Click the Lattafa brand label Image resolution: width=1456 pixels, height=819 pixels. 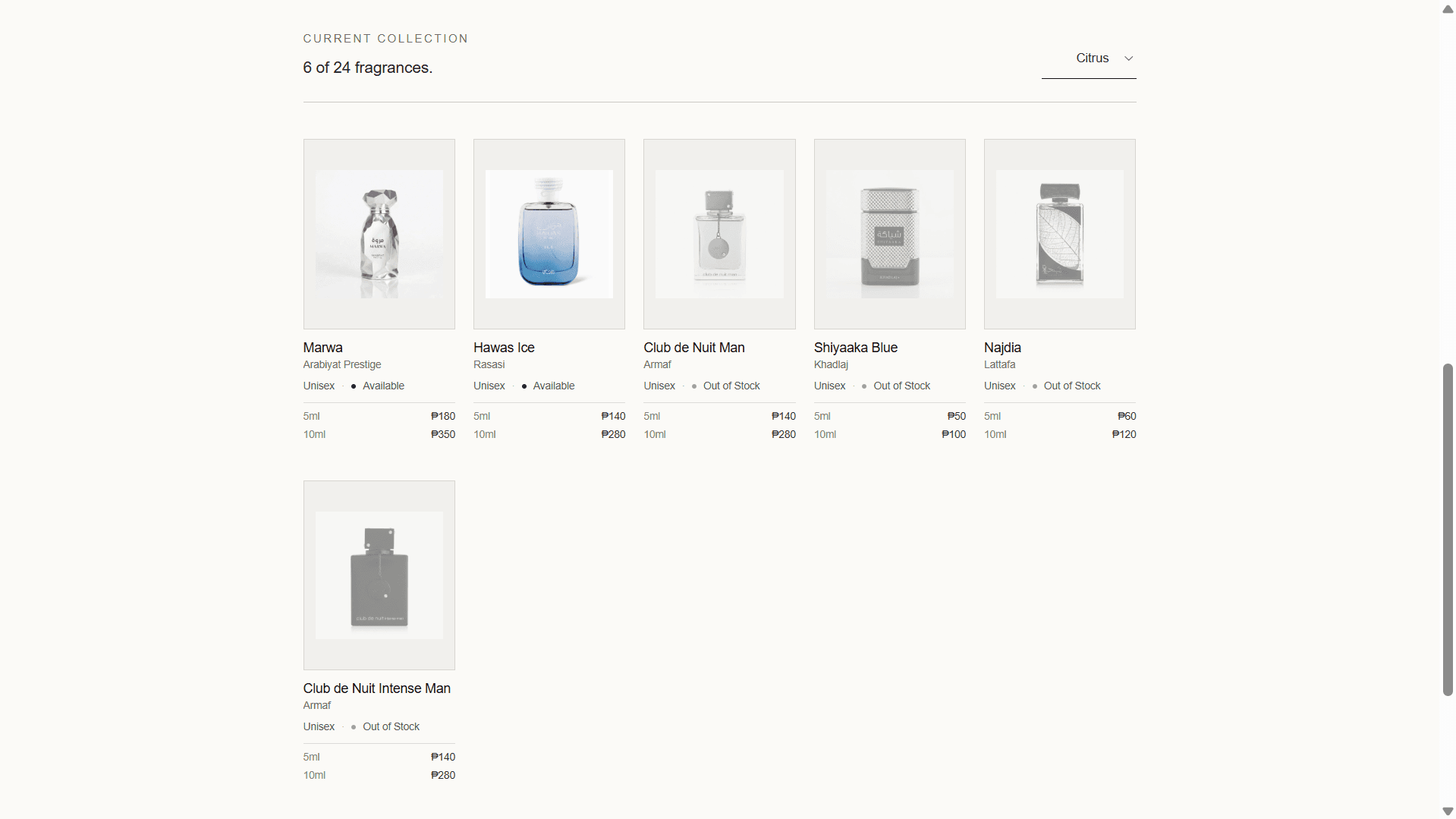[999, 364]
